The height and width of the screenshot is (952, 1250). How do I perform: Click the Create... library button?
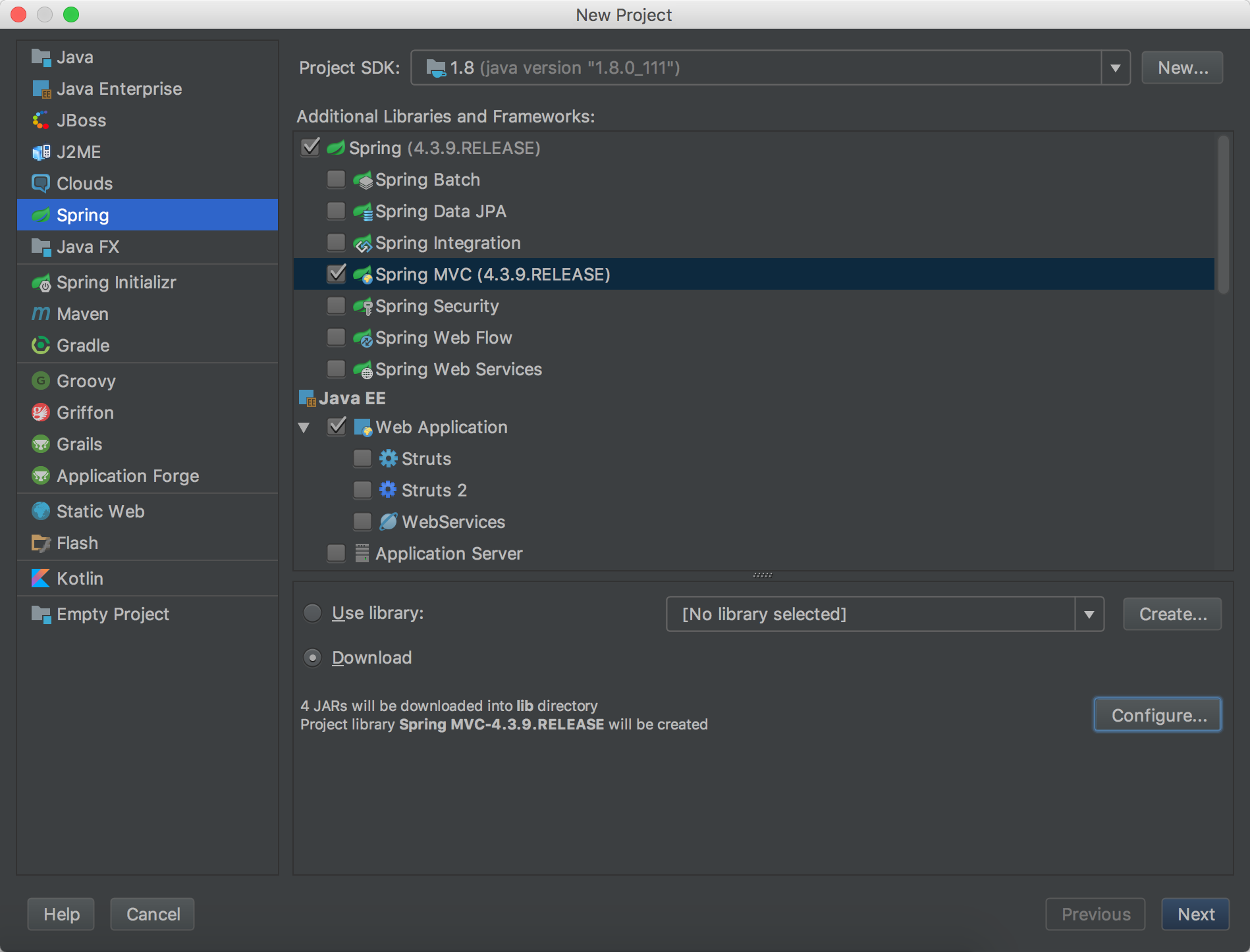tap(1172, 614)
